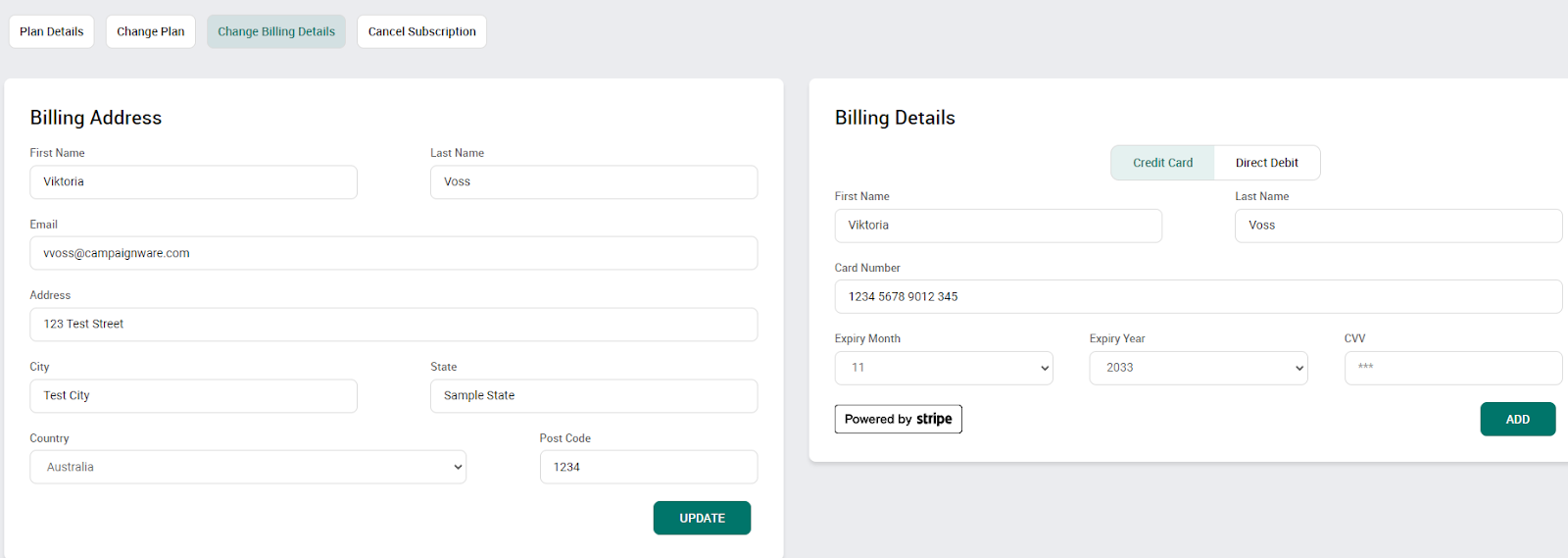Click the UPDATE billing address button

click(702, 518)
